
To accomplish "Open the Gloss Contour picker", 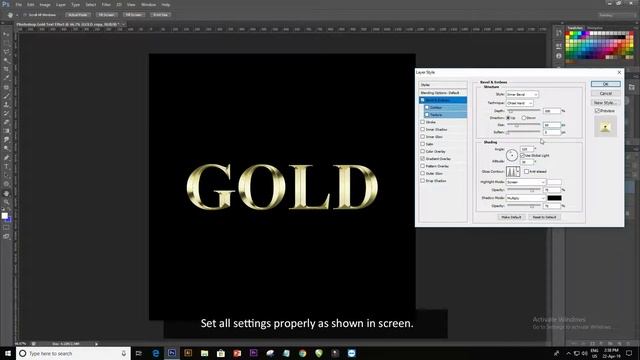I will pyautogui.click(x=513, y=171).
